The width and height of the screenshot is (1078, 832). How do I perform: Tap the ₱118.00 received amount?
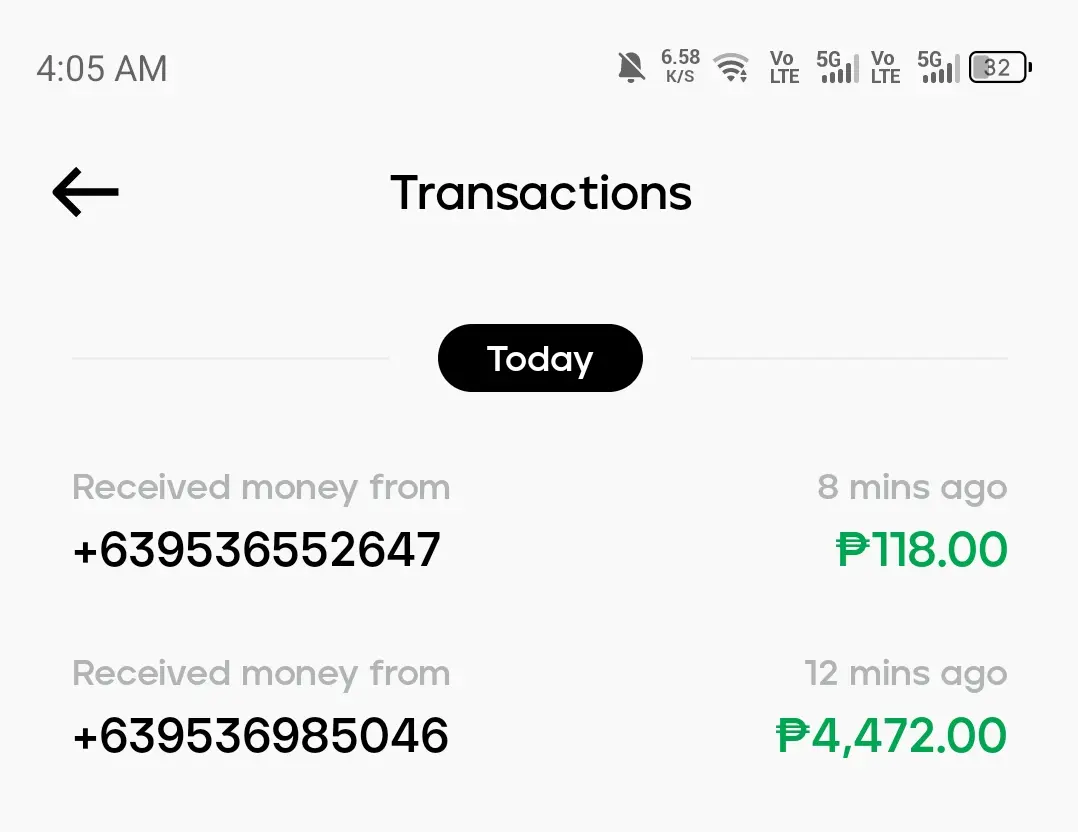(x=922, y=549)
